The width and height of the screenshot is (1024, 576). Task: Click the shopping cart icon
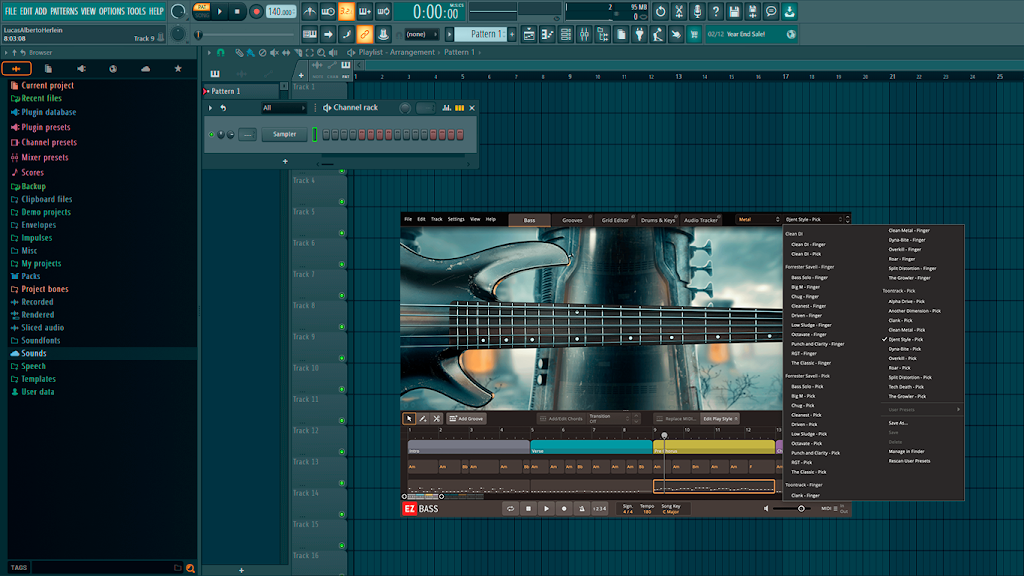click(694, 34)
